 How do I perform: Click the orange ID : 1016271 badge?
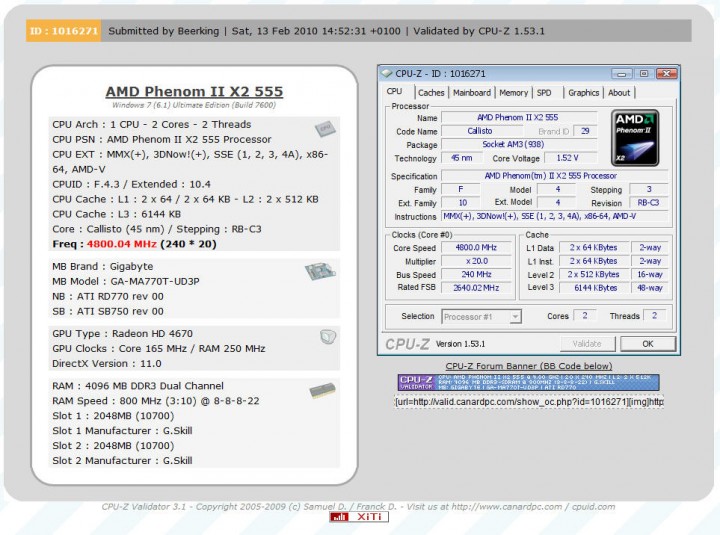[x=63, y=31]
